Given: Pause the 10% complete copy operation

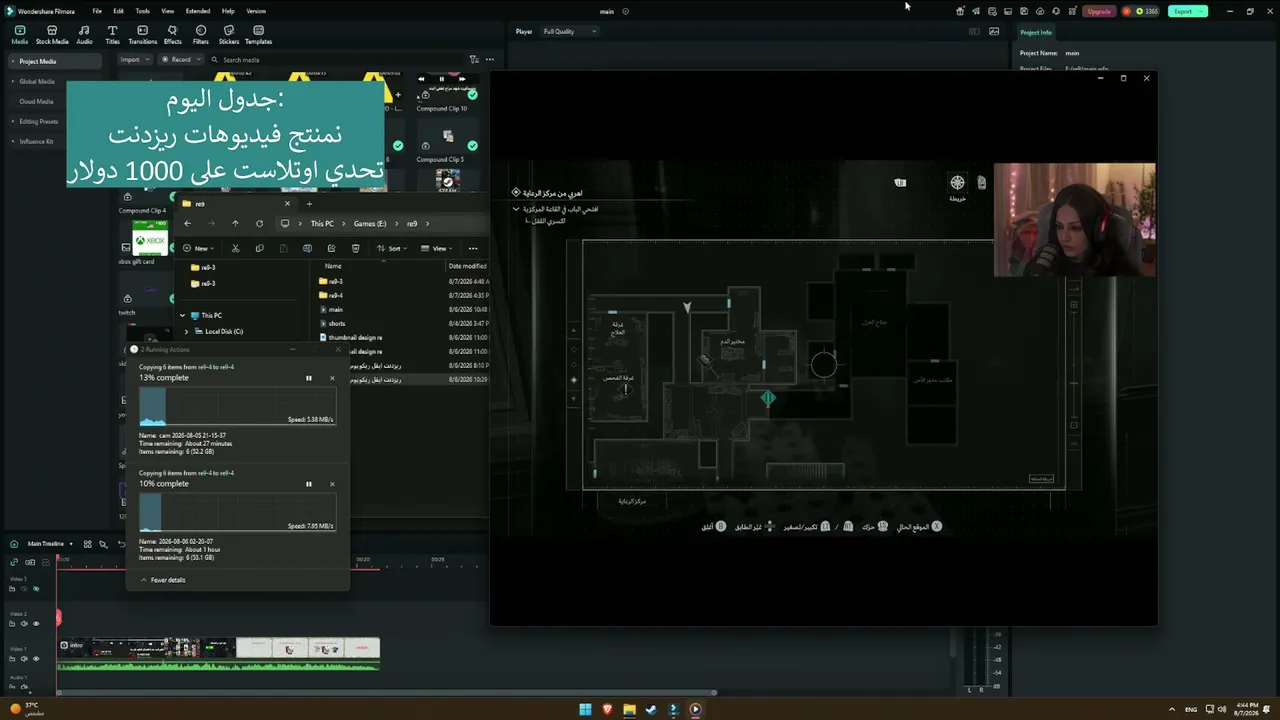Looking at the screenshot, I should (x=309, y=484).
